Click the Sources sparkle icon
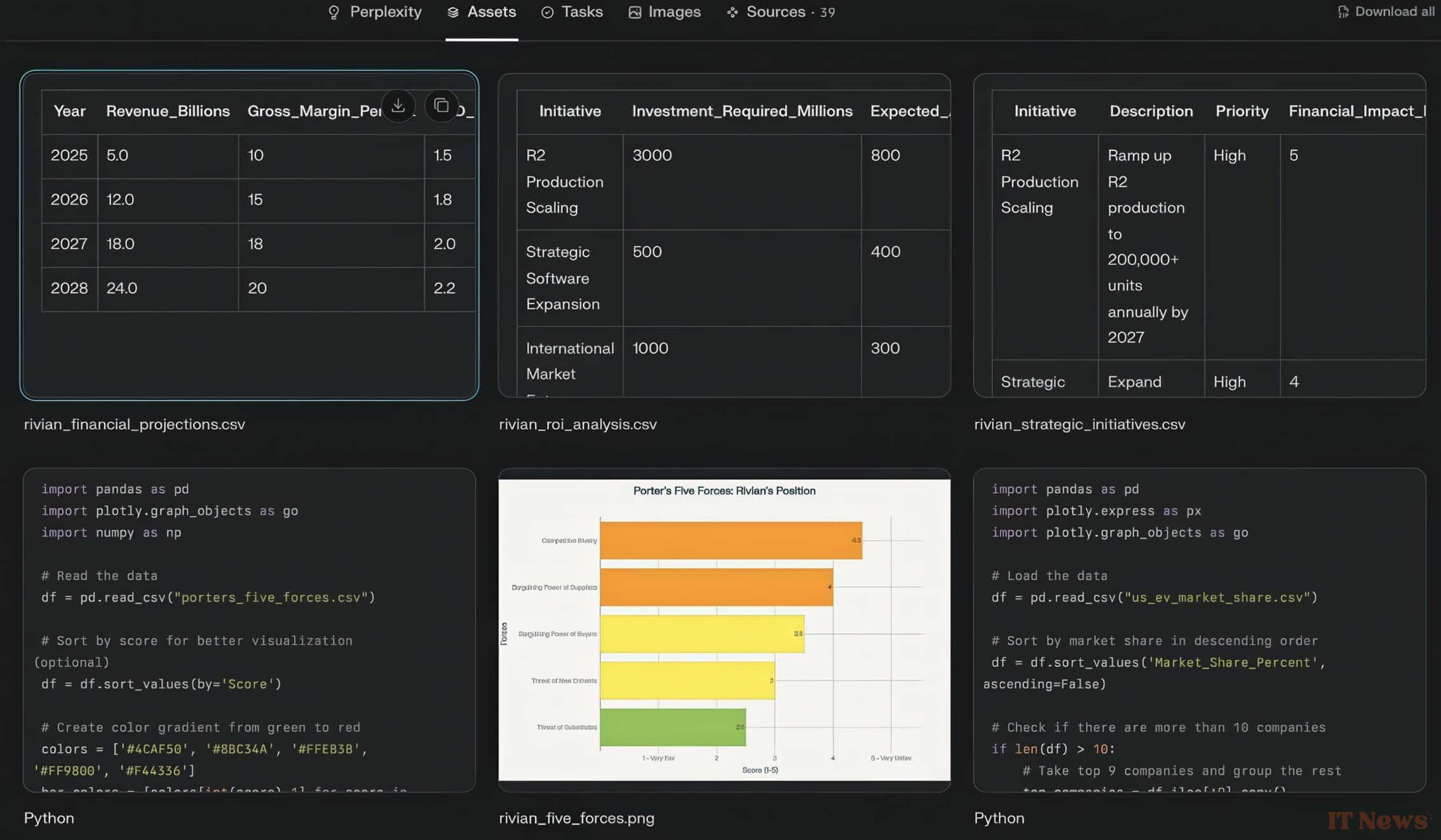 (733, 13)
